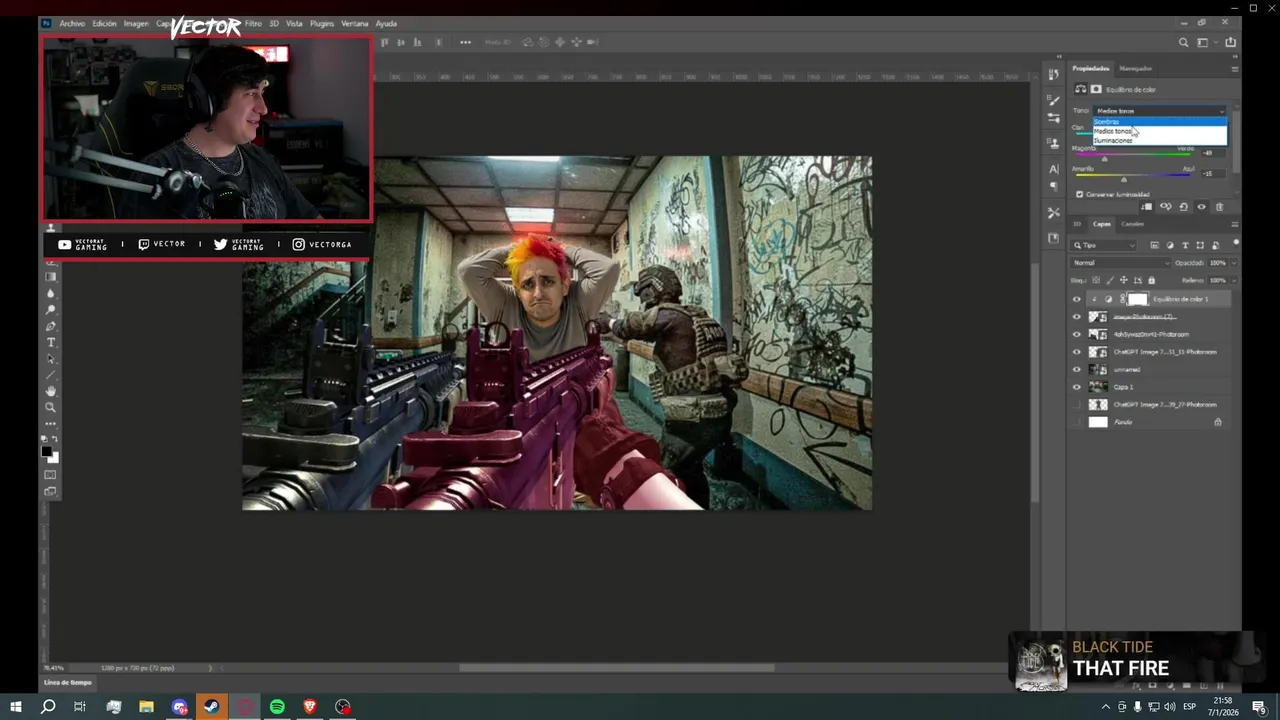Image resolution: width=1280 pixels, height=720 pixels.
Task: Toggle adjustment visibility eye in Properties panel
Action: coord(1201,207)
